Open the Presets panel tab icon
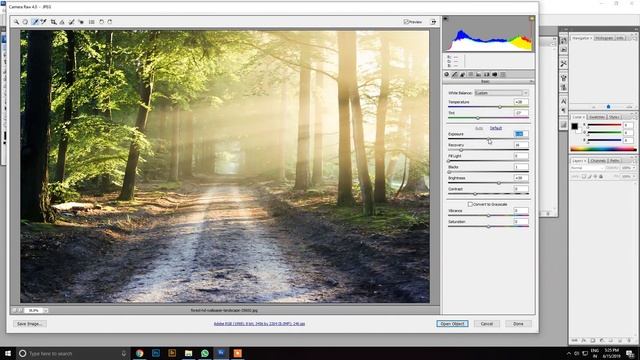 click(503, 74)
